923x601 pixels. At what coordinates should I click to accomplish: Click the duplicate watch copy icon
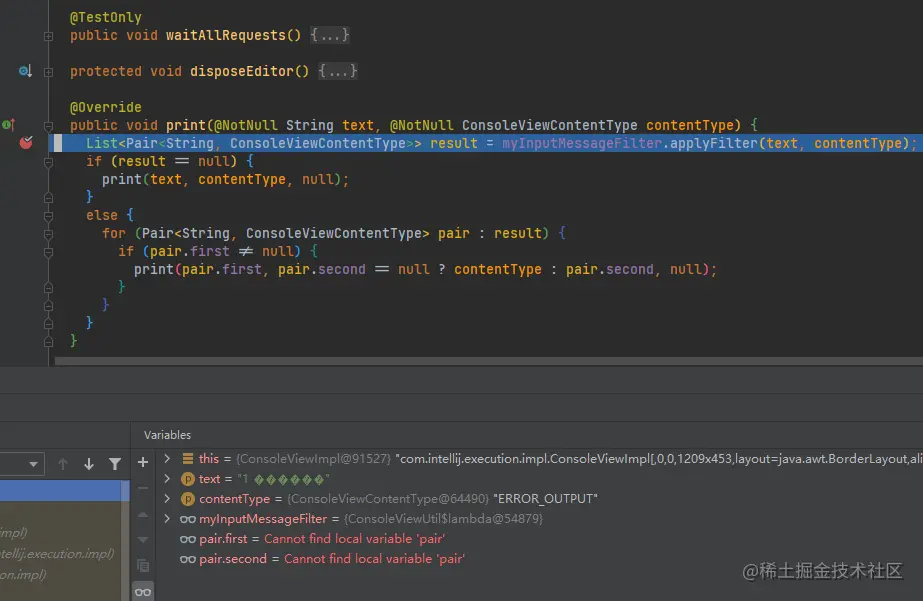[x=143, y=565]
